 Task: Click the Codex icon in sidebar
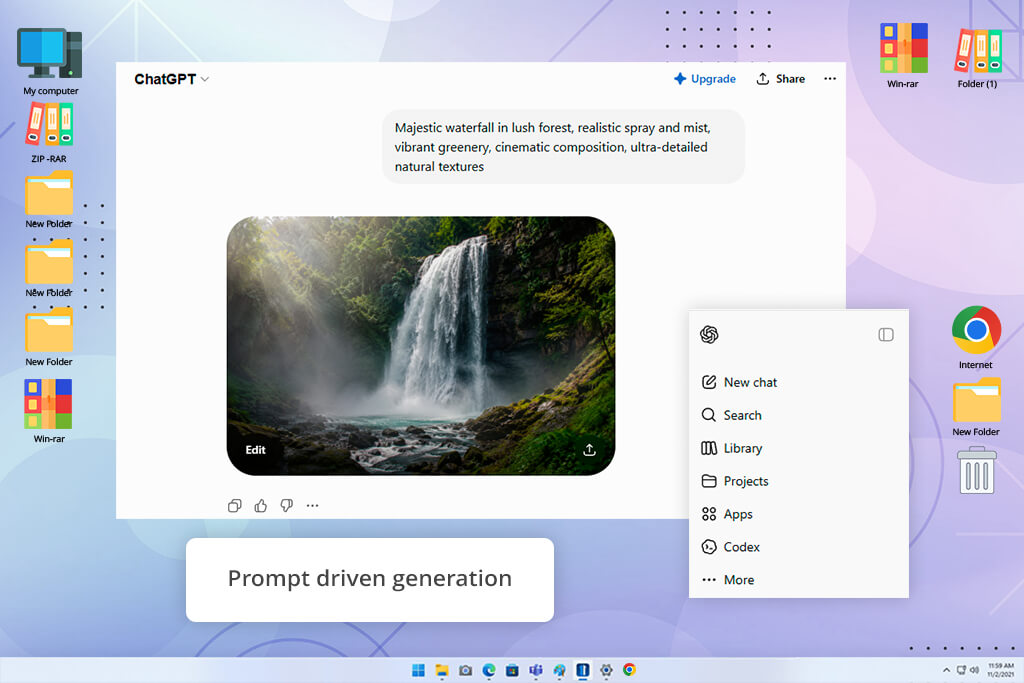709,547
